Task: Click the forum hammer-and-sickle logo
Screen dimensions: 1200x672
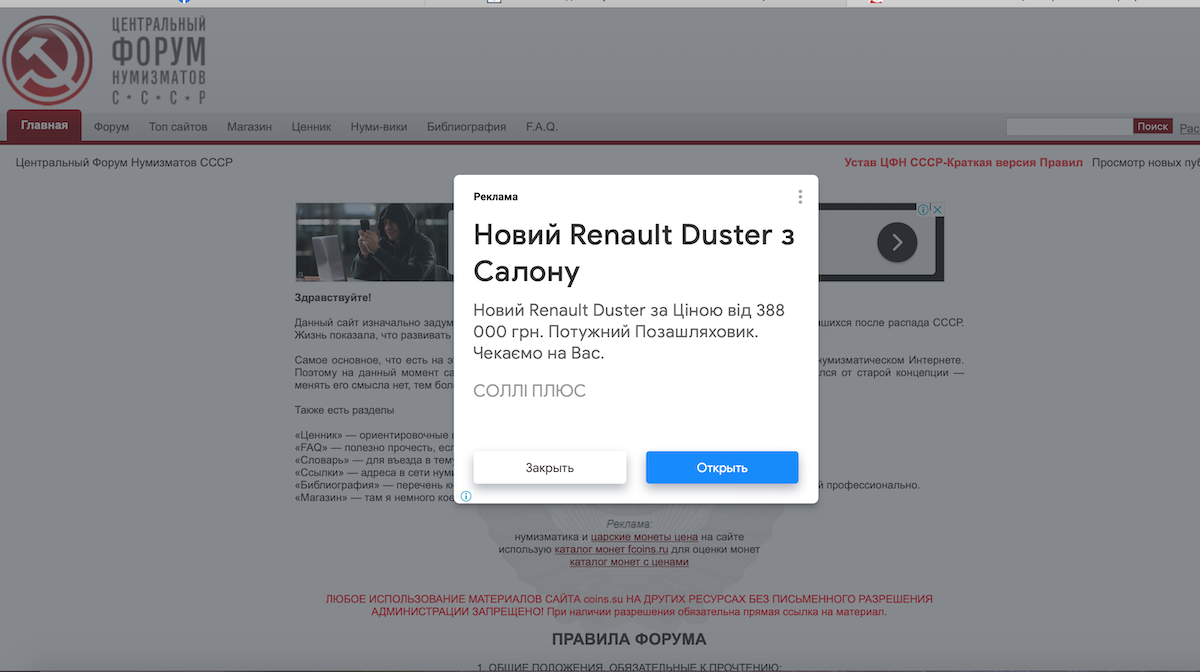Action: click(x=47, y=60)
